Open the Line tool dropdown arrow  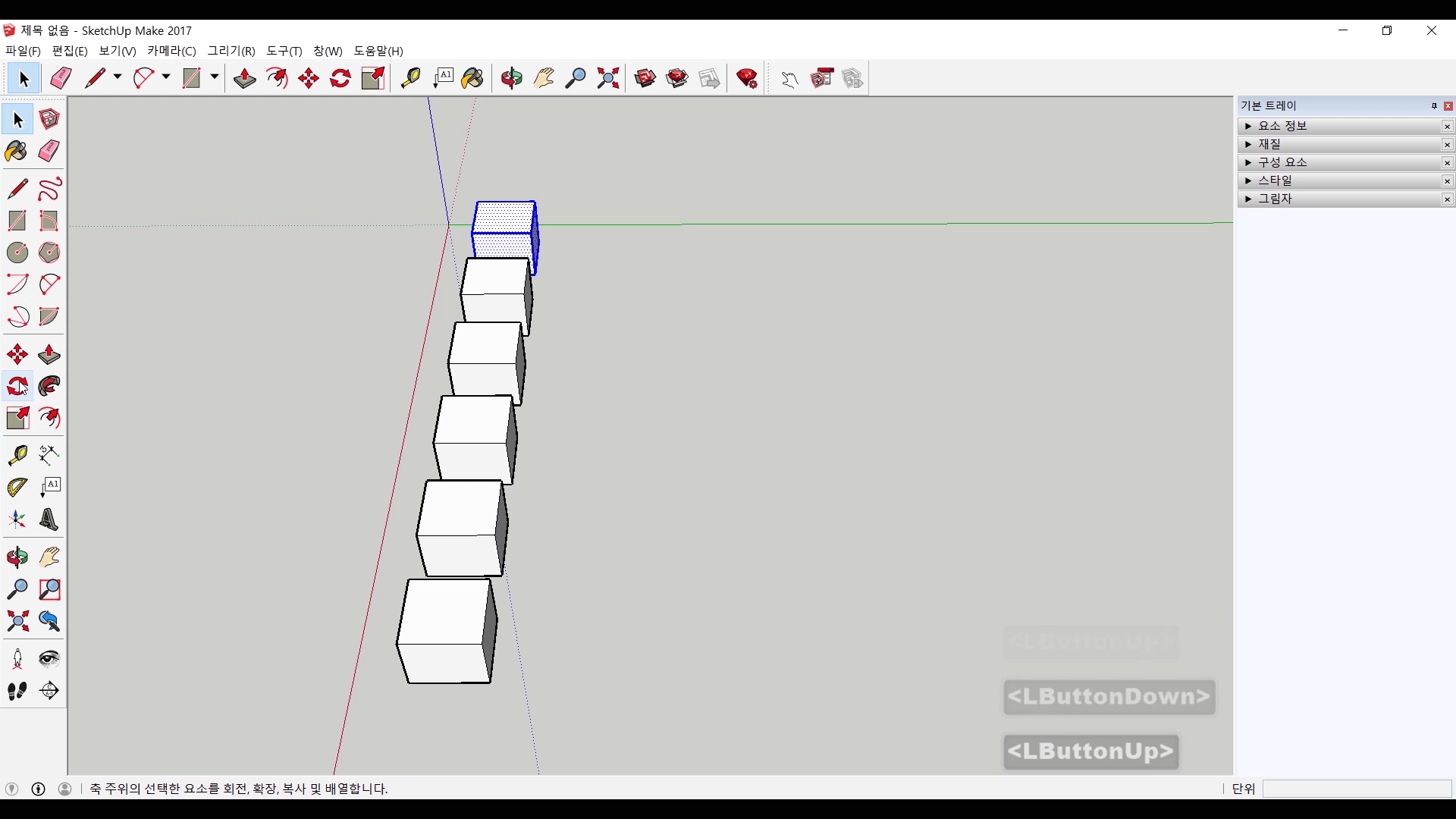coord(118,77)
